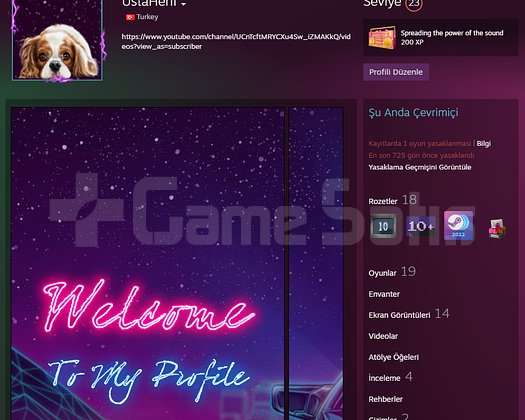Image resolution: width=525 pixels, height=420 pixels.
Task: Click the Profili Düzenle button
Action: [x=396, y=72]
